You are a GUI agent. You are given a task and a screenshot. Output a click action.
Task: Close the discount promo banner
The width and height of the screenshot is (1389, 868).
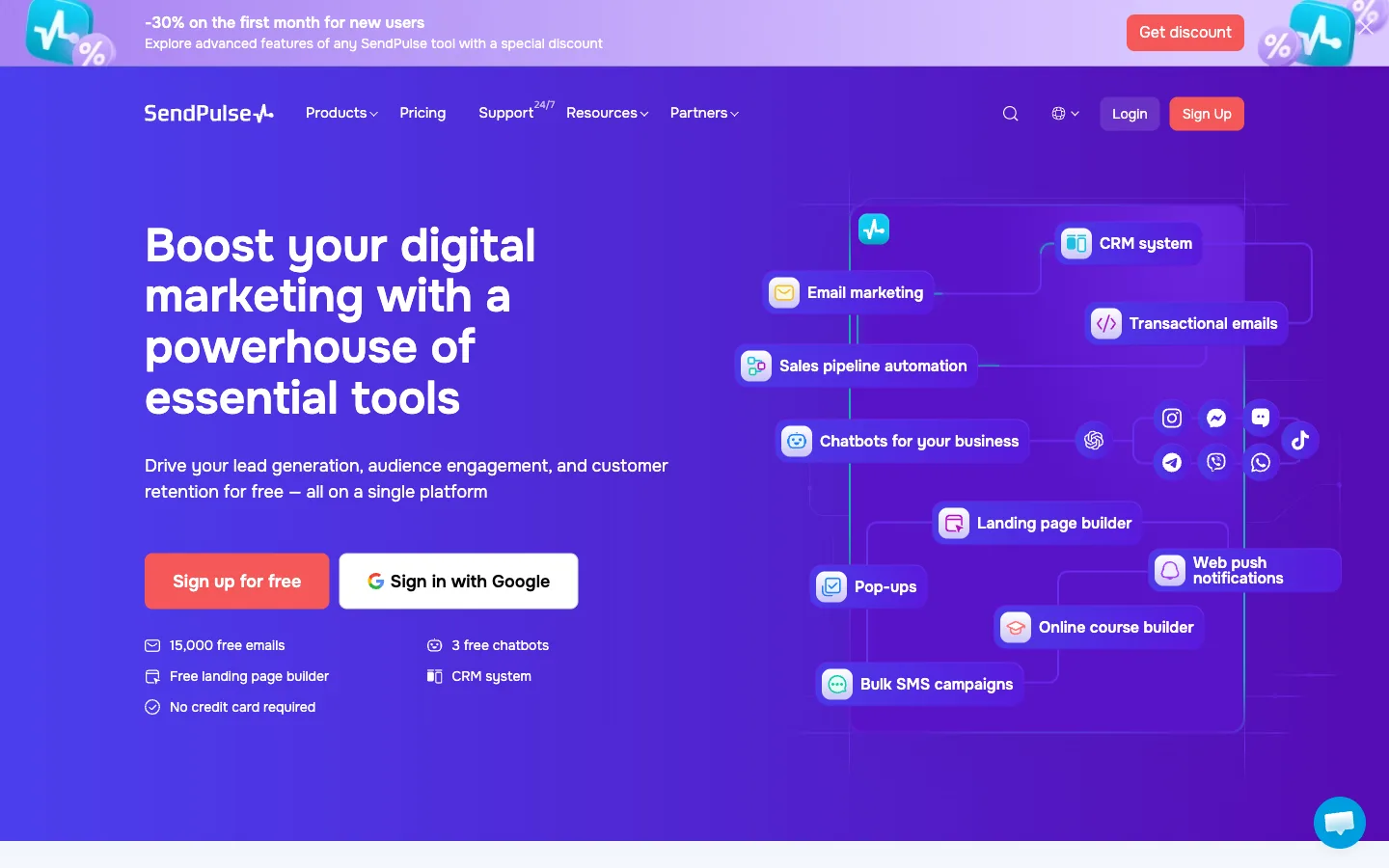click(x=1365, y=28)
